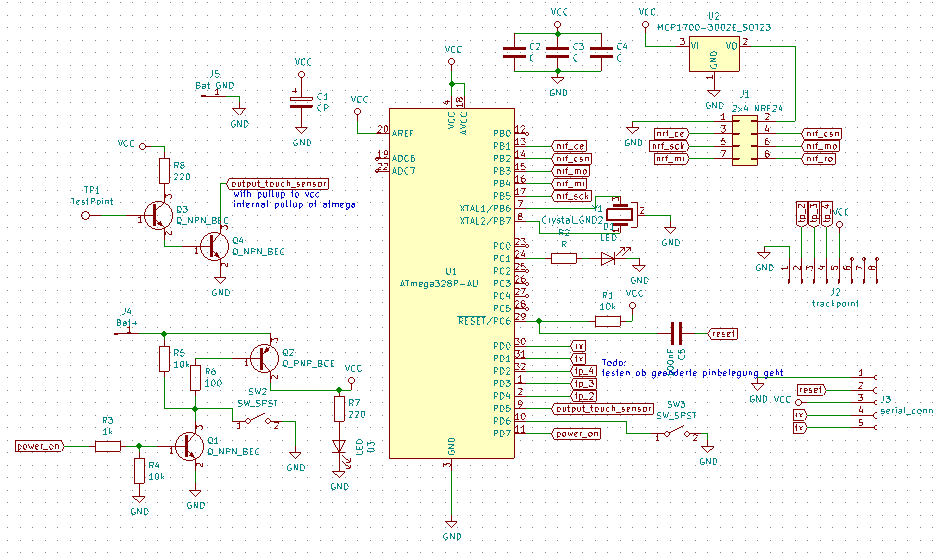Screen dimensions: 942x558
Task: Click the LED D3 below R7
Action: coord(339,447)
